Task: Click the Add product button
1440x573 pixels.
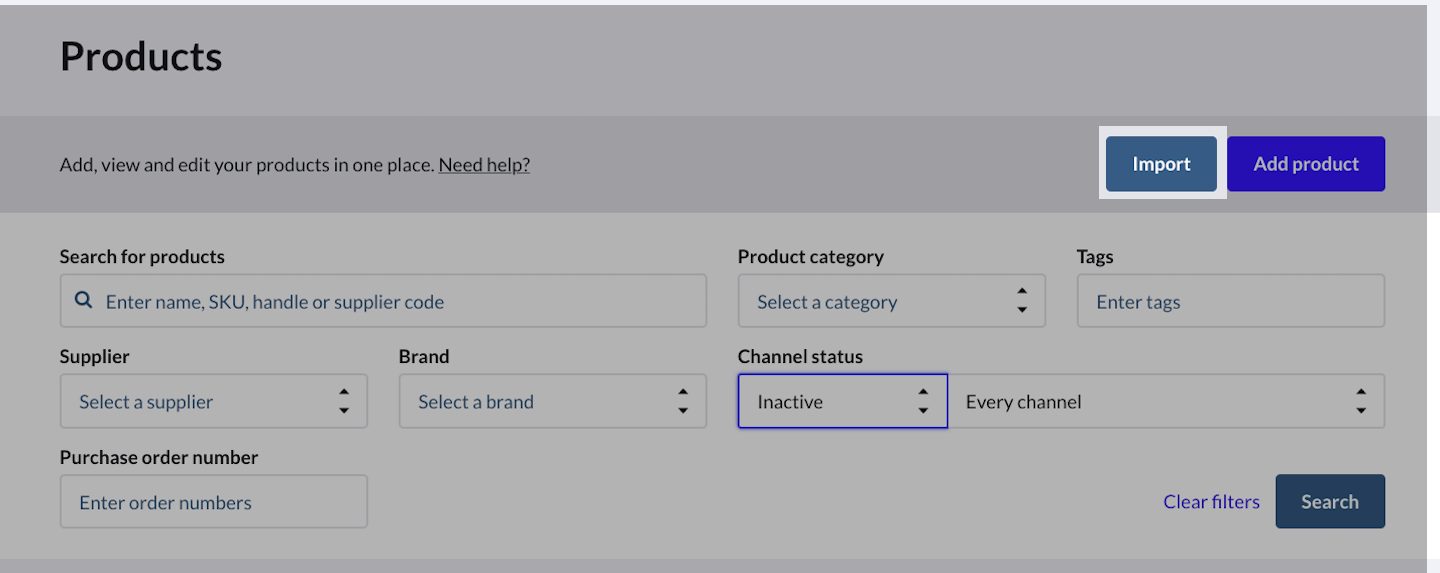Action: 1305,164
